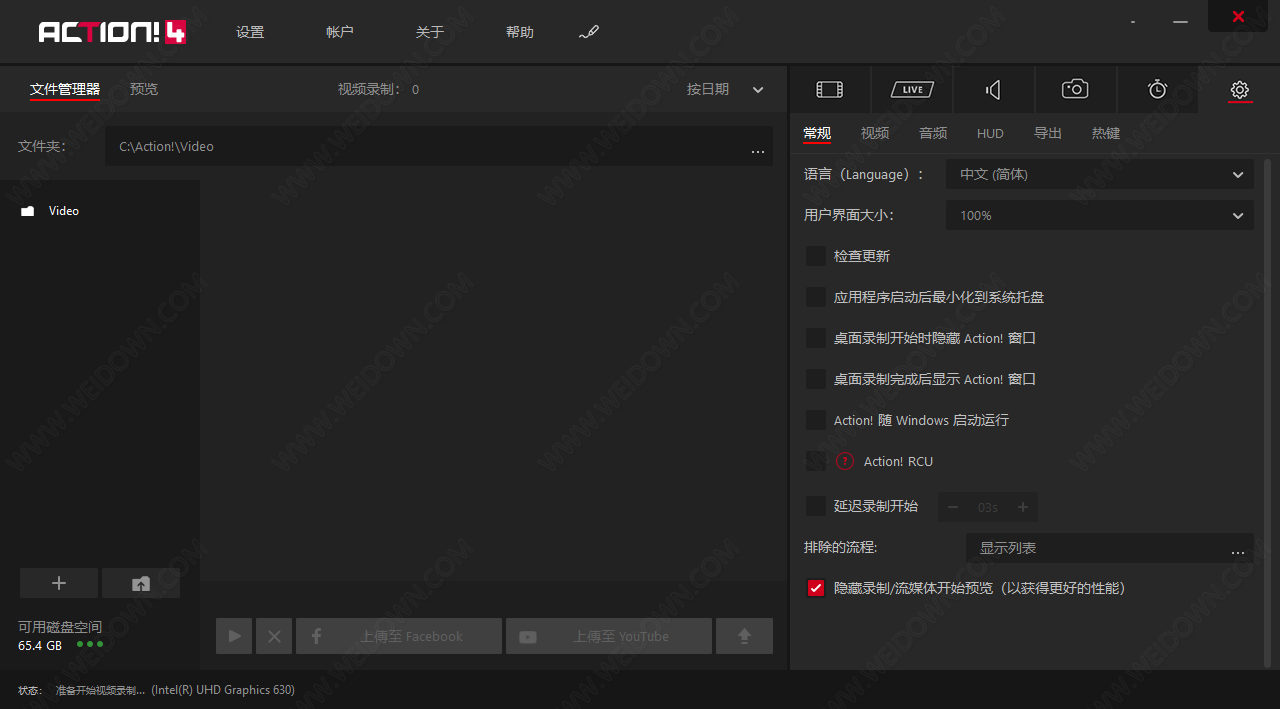Click the import folder icon button

[141, 583]
